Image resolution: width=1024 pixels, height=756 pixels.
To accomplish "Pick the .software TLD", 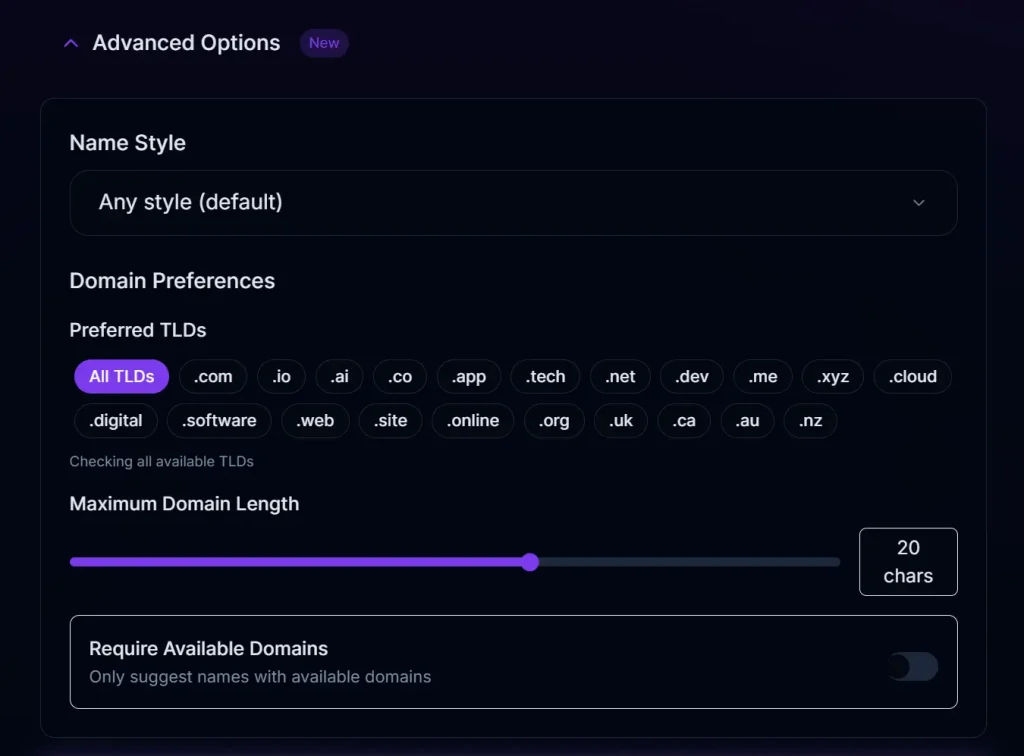I will [219, 421].
